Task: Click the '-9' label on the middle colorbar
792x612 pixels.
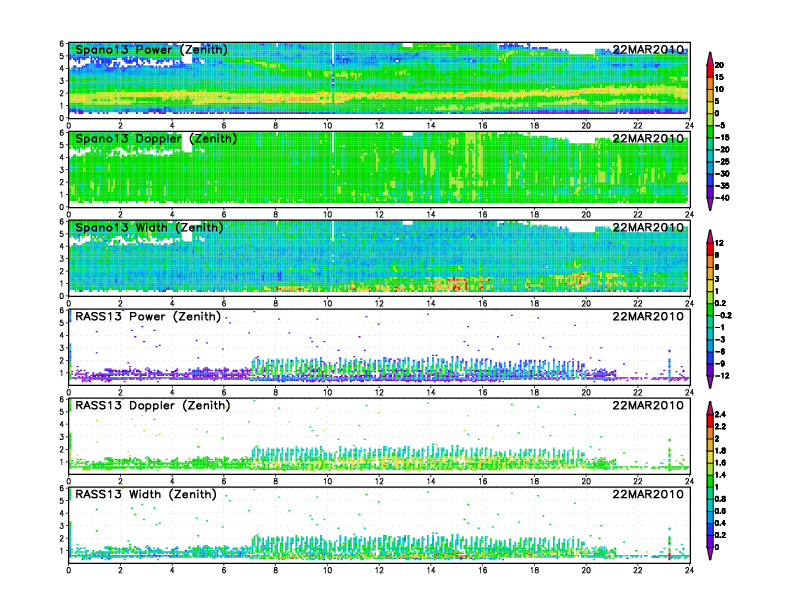Action: click(x=720, y=364)
